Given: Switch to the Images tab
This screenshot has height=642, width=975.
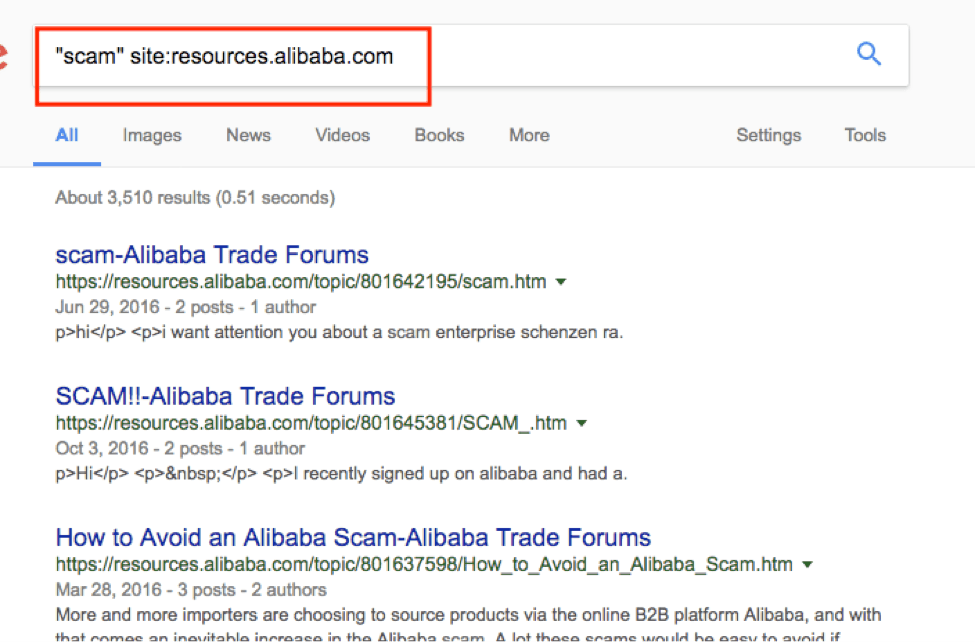Looking at the screenshot, I should tap(152, 135).
